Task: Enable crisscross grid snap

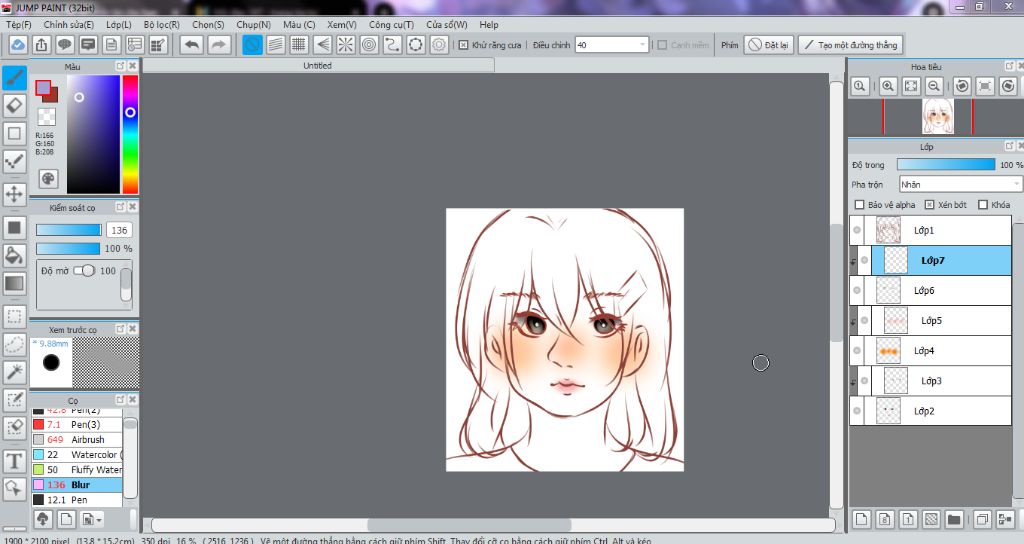Action: (x=299, y=45)
